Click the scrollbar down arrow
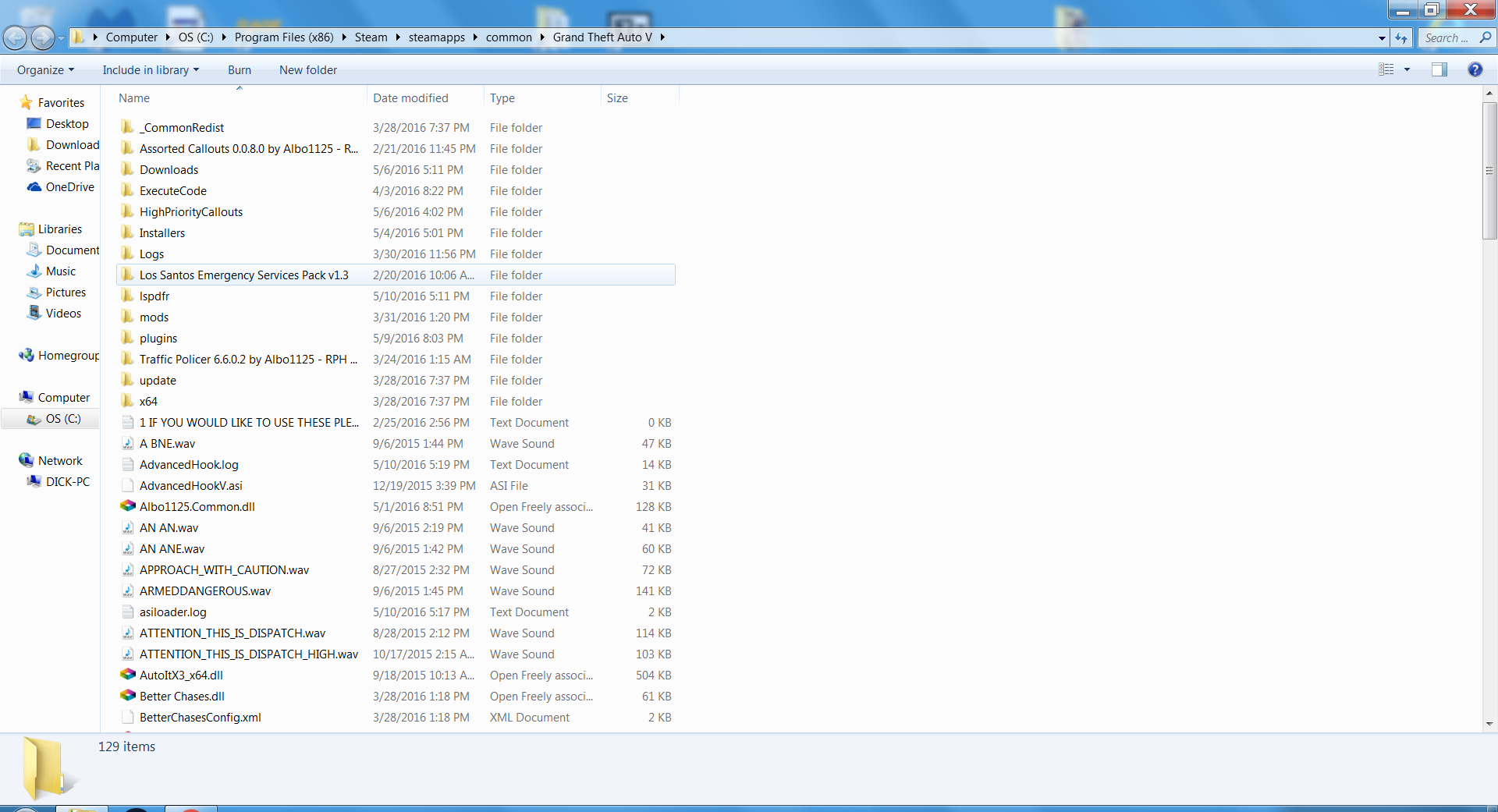This screenshot has height=812, width=1498. [x=1489, y=724]
